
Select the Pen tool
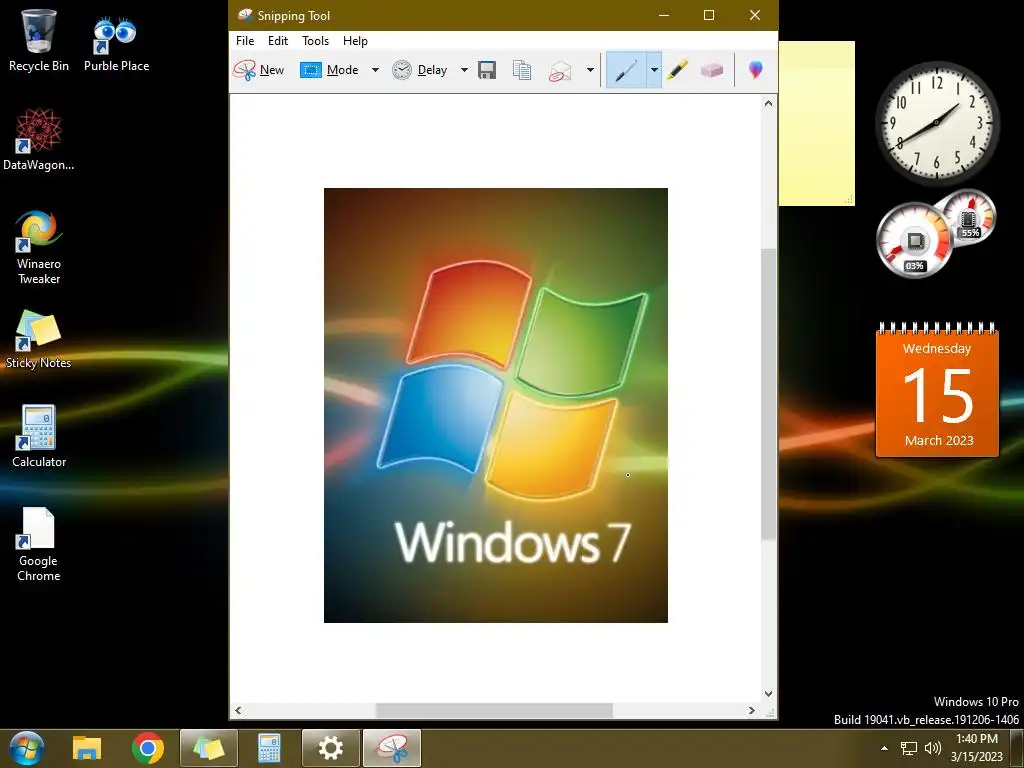tap(626, 70)
